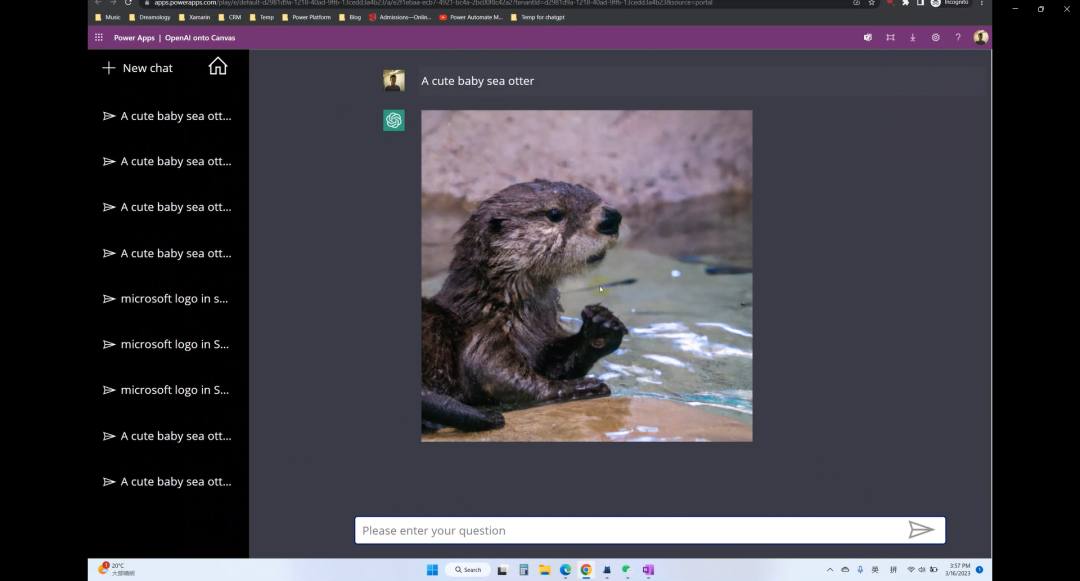Click the 'OpenAI onto Canvas' app name

(x=200, y=38)
